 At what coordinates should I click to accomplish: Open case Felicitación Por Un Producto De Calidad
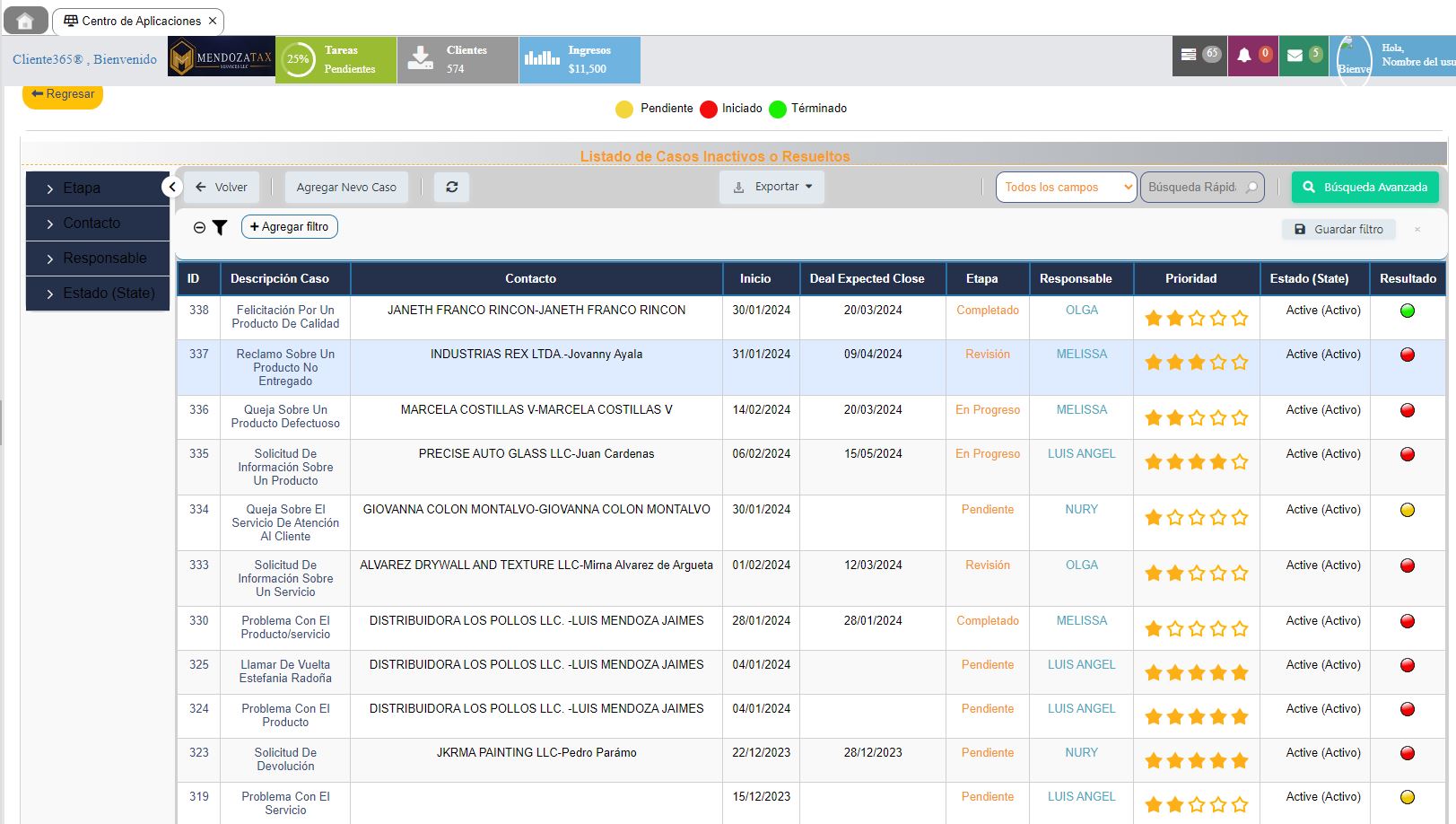(285, 317)
